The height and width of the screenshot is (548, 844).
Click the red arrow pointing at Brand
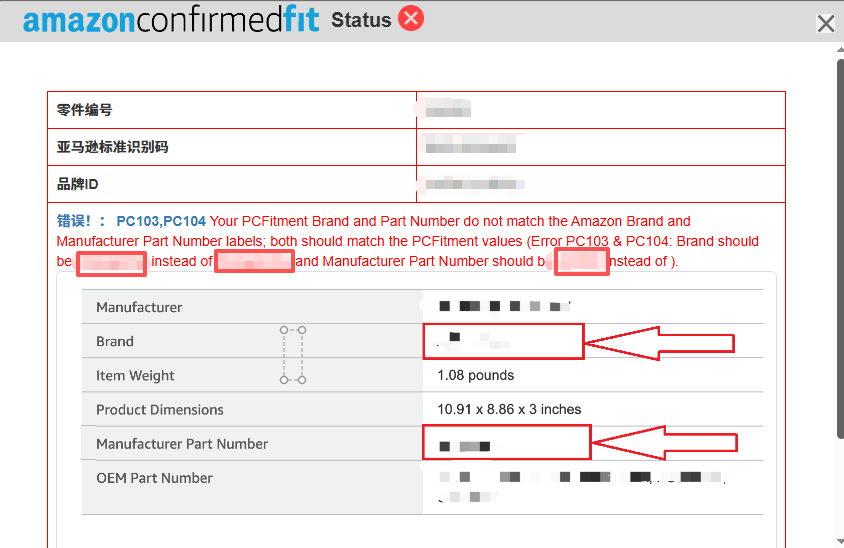click(x=660, y=342)
